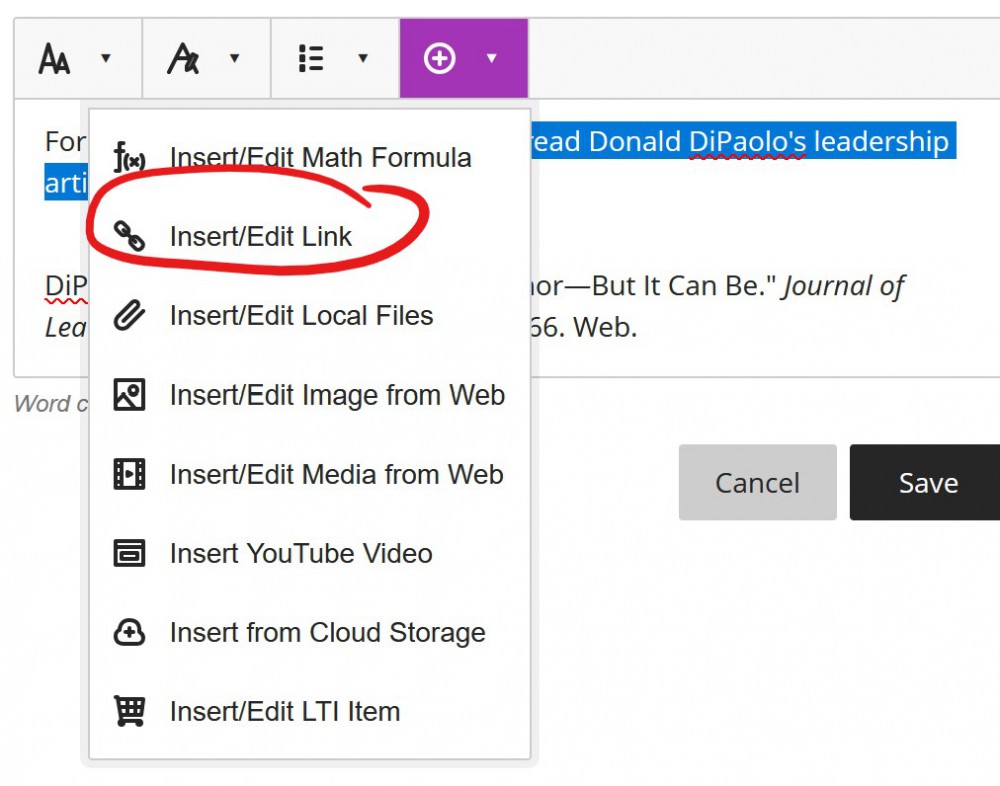
Task: Open the text style dropdown arrow
Action: (235, 59)
